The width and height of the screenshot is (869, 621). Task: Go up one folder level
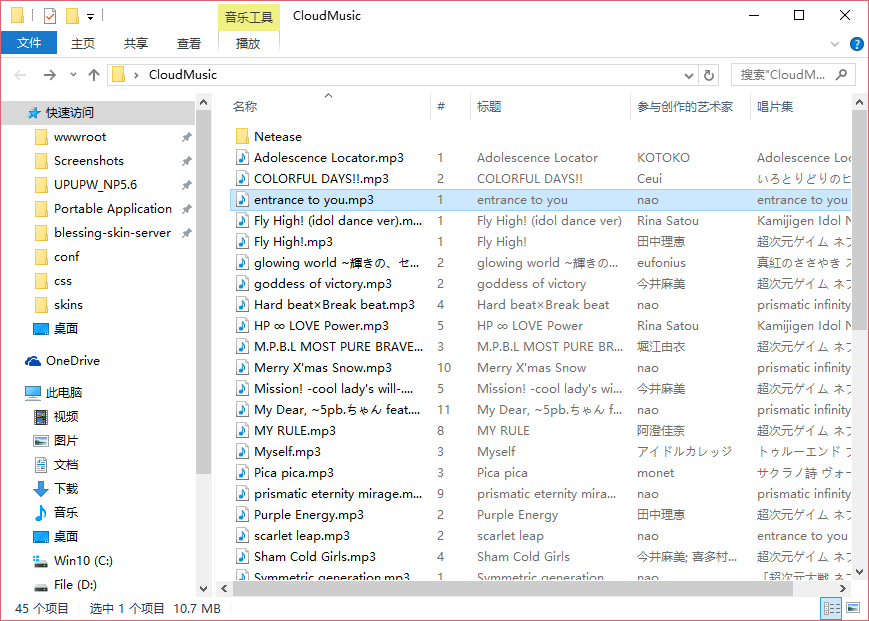(94, 75)
